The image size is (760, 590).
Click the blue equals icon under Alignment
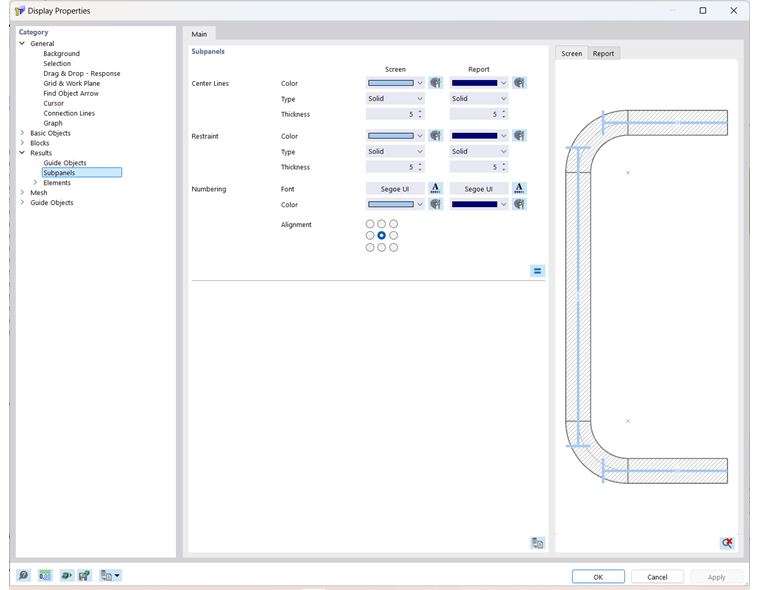[x=538, y=271]
